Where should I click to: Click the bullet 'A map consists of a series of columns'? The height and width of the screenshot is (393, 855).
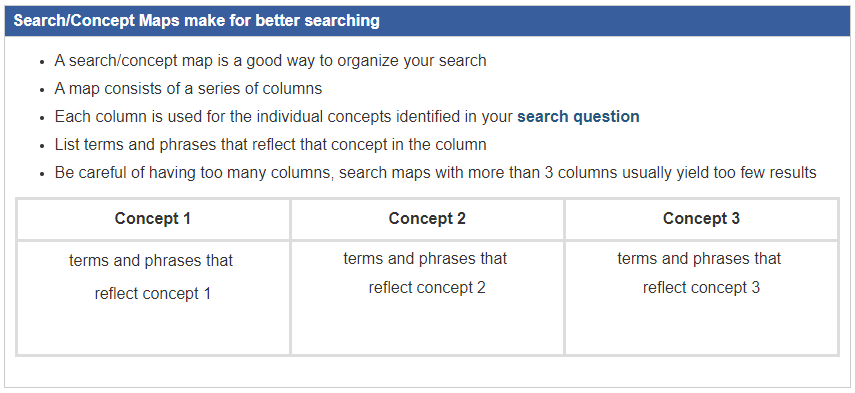(188, 88)
